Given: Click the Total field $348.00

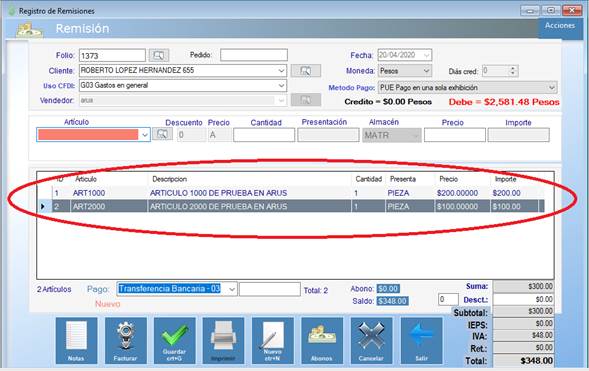Looking at the screenshot, I should click(523, 361).
